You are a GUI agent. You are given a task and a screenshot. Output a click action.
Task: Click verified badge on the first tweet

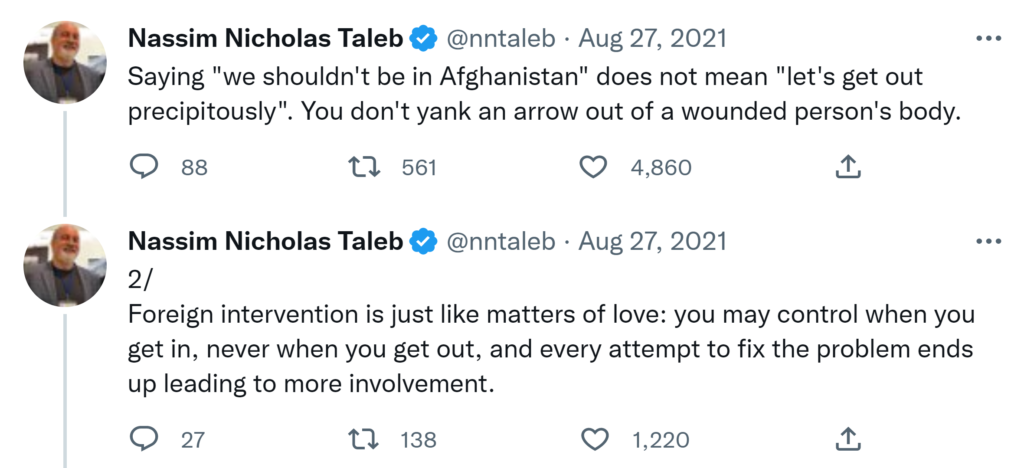point(424,39)
